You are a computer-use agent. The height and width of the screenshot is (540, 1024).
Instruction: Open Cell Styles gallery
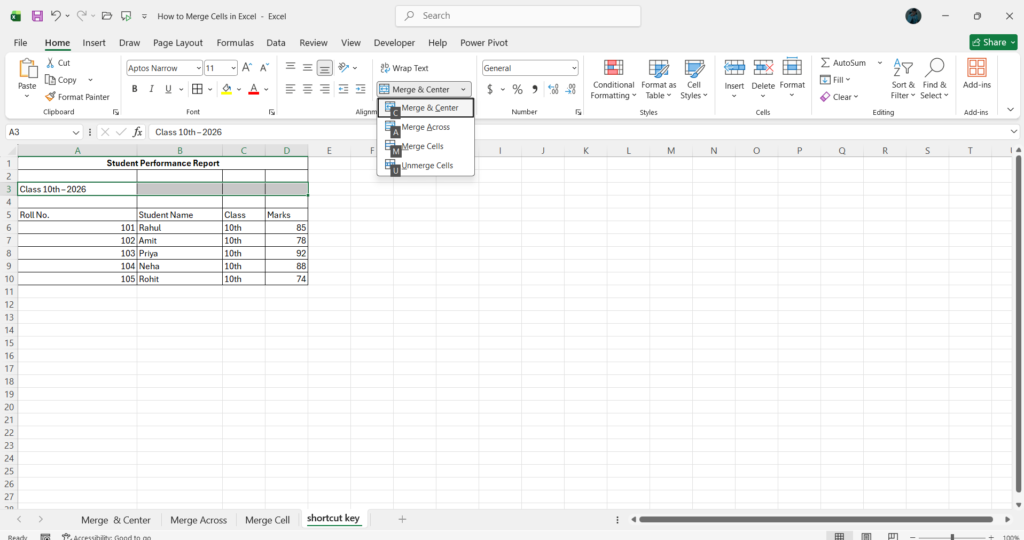[694, 80]
